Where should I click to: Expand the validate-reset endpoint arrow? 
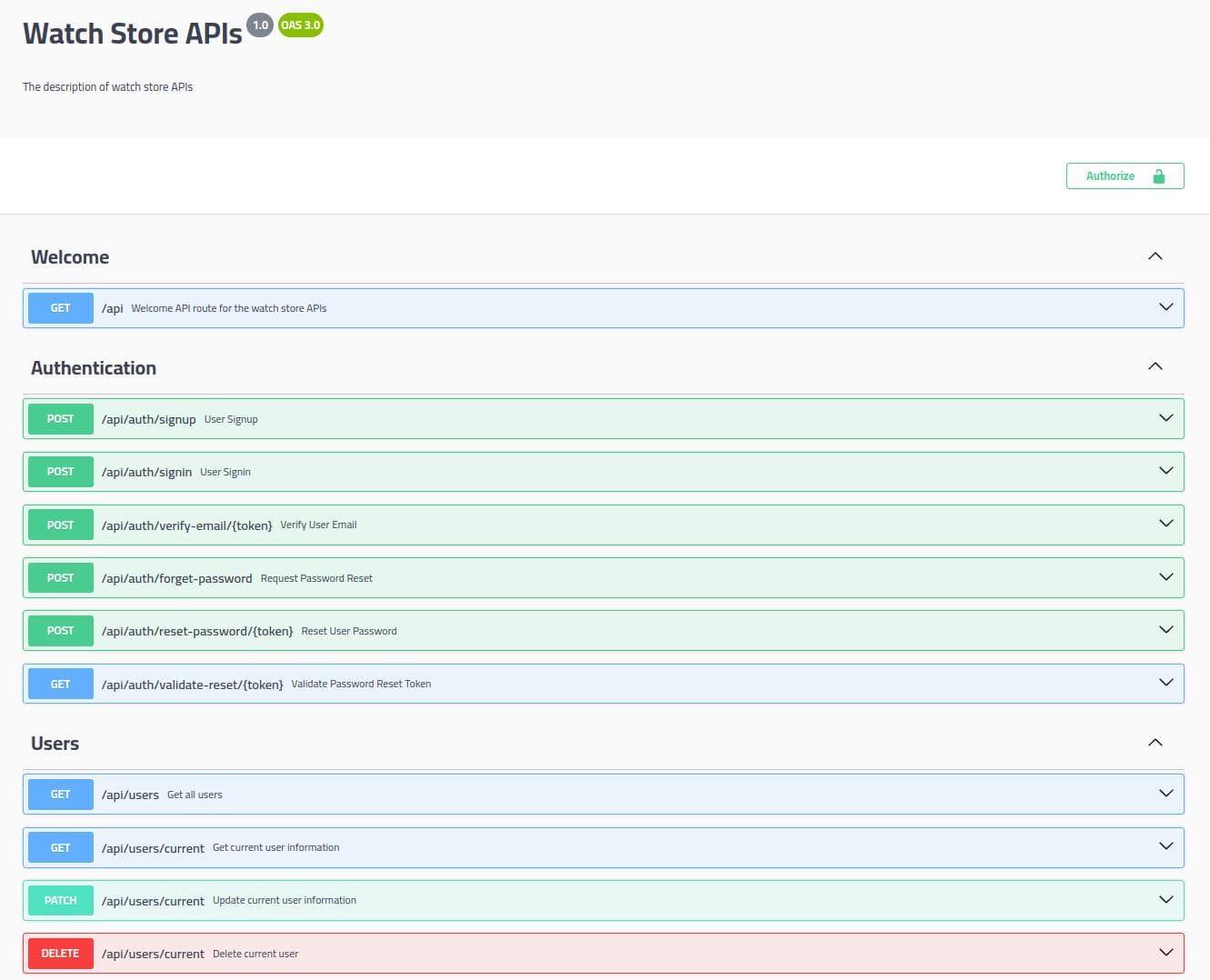click(1166, 683)
